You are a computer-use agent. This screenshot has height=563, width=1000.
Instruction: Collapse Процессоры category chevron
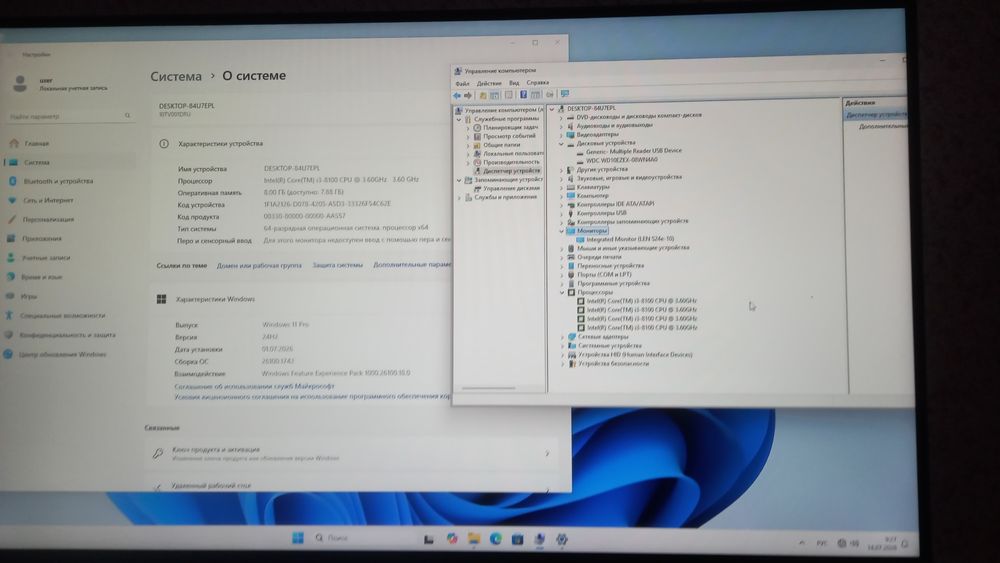(562, 292)
